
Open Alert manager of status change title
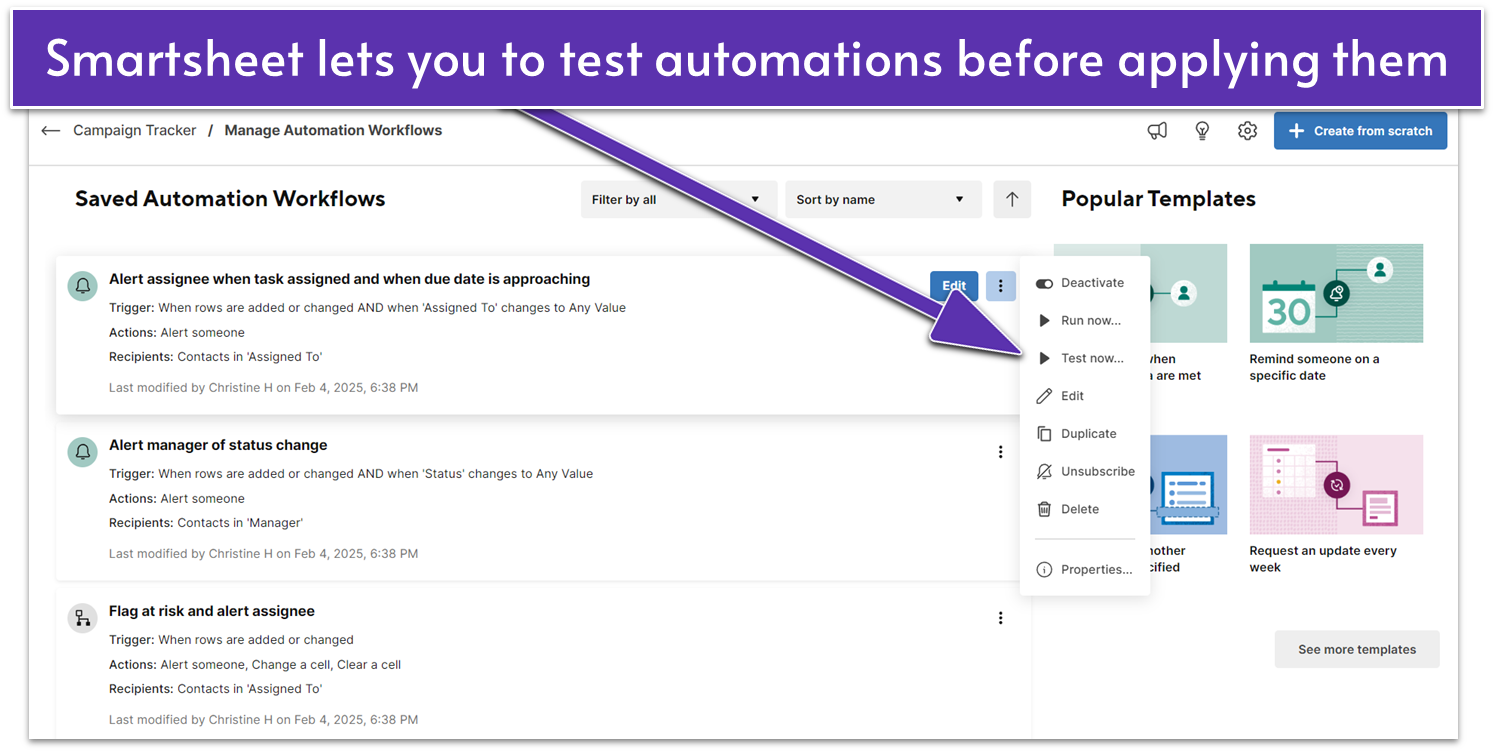(x=218, y=445)
